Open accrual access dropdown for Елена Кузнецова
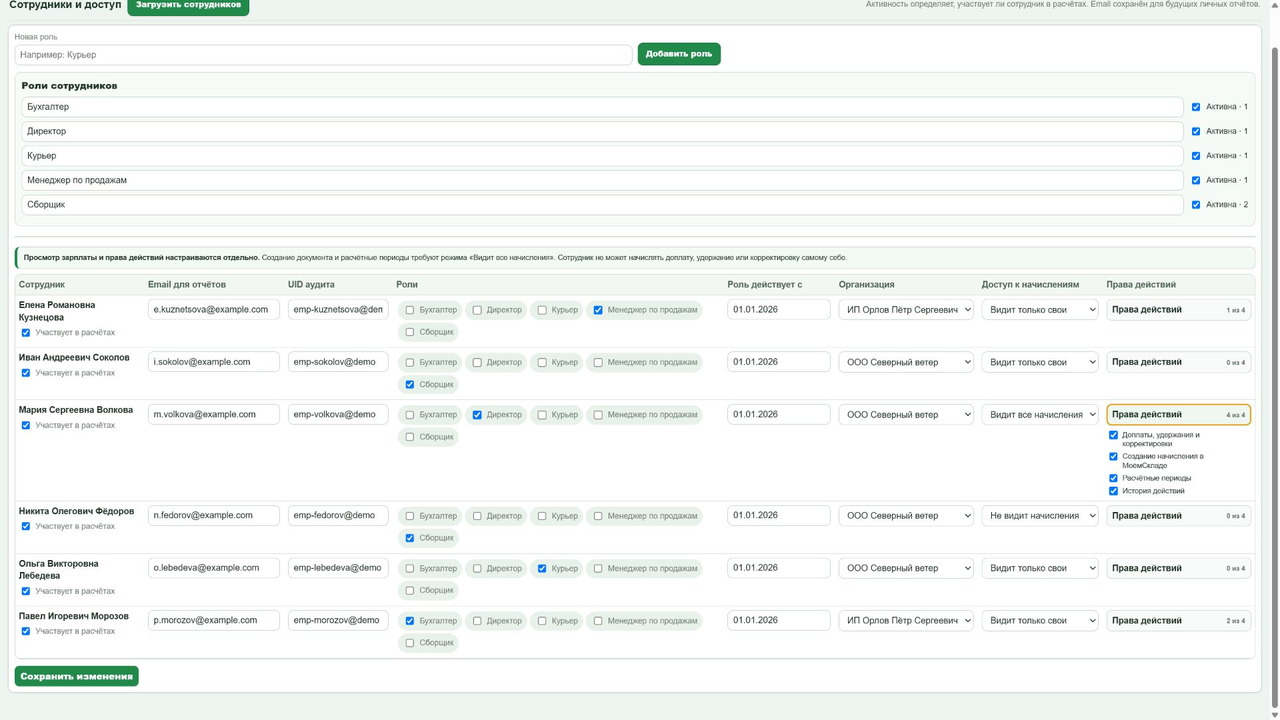Image resolution: width=1280 pixels, height=720 pixels. 1040,310
